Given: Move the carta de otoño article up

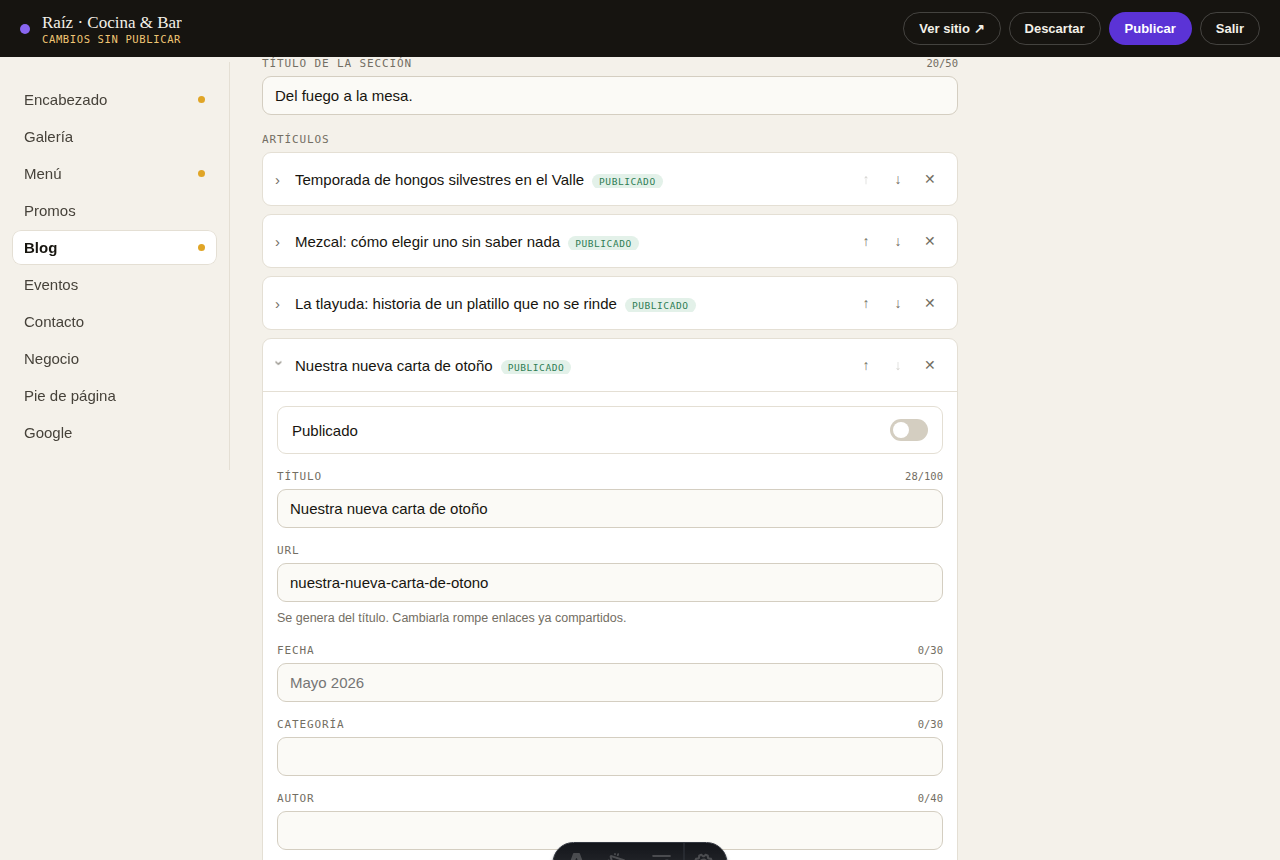Looking at the screenshot, I should [866, 365].
